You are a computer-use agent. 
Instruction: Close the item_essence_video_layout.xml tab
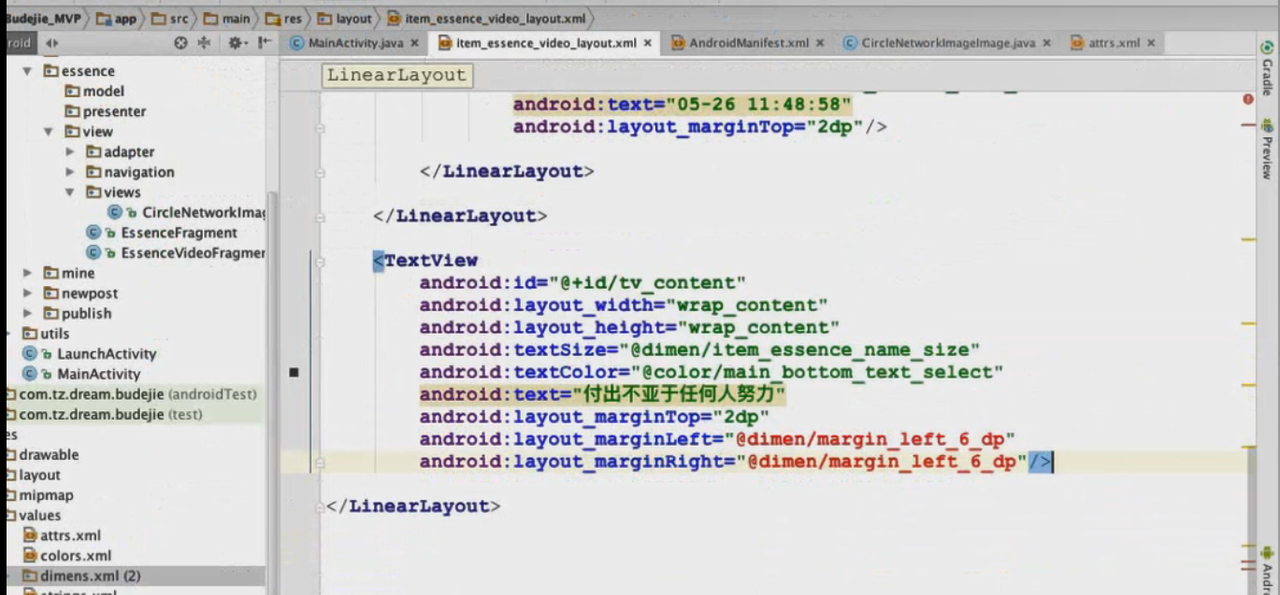[x=647, y=43]
